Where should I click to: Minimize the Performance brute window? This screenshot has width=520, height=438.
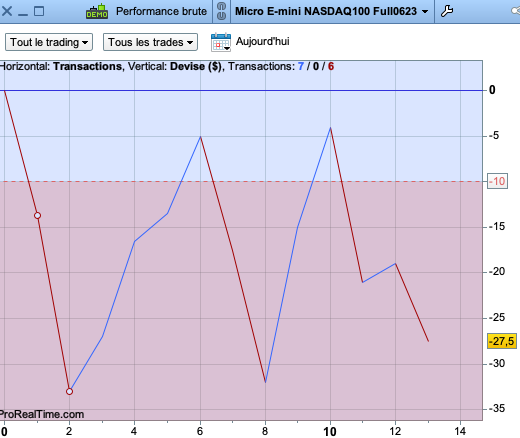[x=23, y=14]
